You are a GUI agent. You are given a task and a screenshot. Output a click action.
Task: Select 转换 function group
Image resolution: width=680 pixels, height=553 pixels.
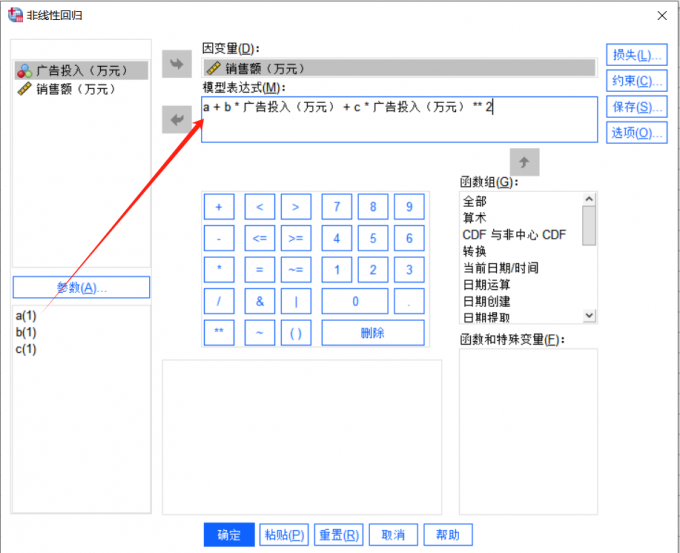pos(474,251)
